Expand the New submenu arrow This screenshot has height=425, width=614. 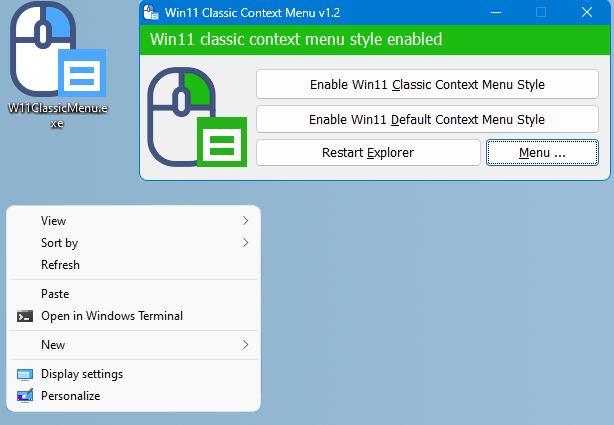coord(246,345)
